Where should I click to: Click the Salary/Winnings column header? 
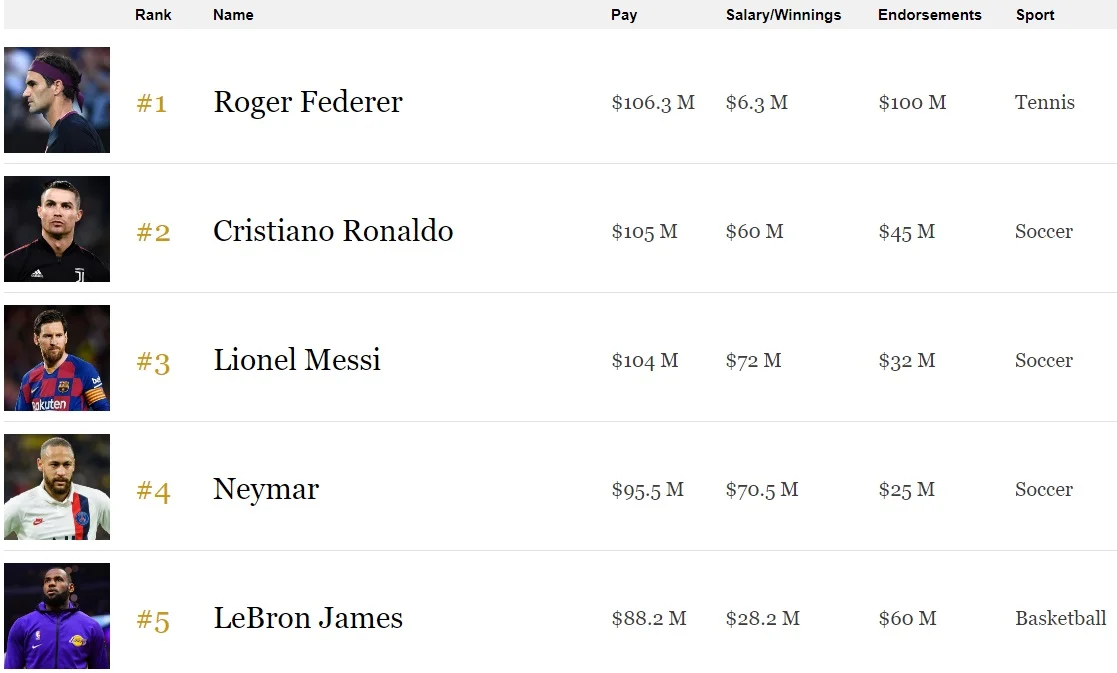783,15
